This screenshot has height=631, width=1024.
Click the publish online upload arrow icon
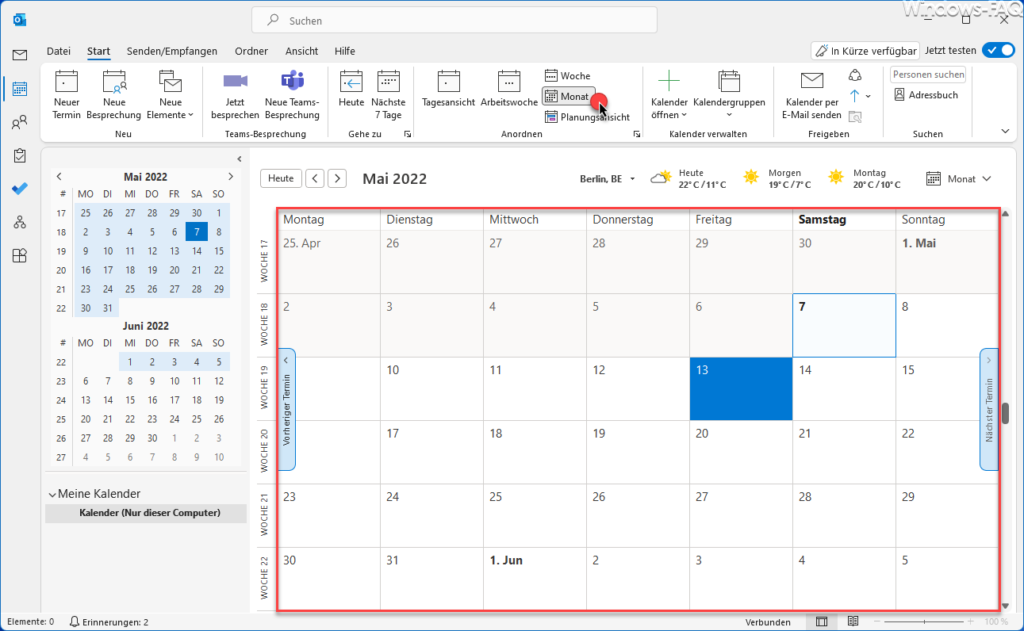pyautogui.click(x=855, y=96)
